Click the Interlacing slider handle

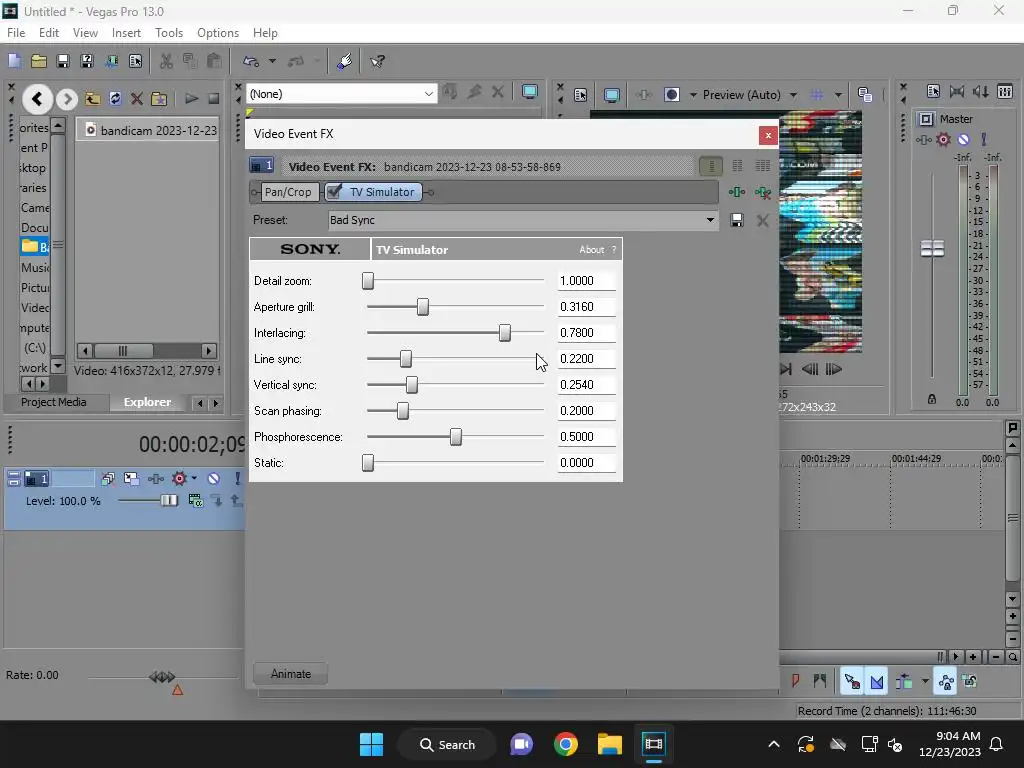click(505, 333)
